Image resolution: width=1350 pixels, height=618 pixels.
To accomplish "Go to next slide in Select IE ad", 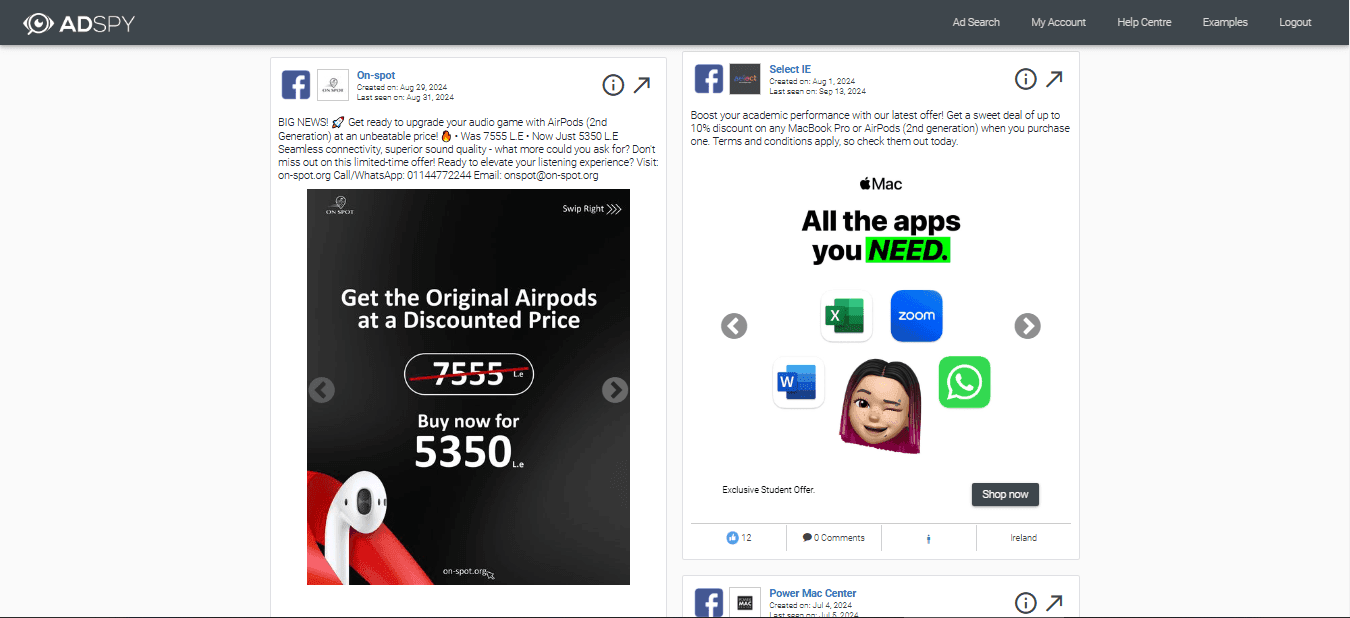I will (1027, 326).
